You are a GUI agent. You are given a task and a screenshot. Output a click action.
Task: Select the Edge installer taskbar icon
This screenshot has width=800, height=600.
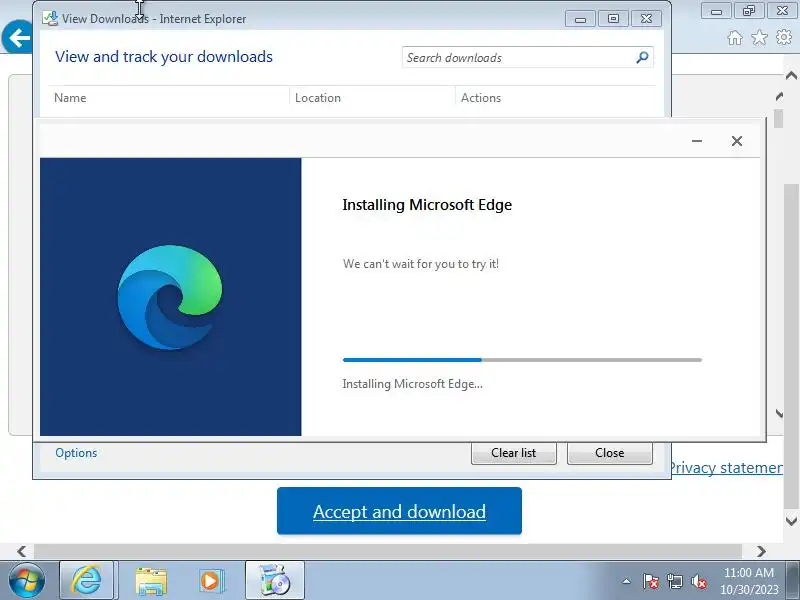click(x=274, y=580)
